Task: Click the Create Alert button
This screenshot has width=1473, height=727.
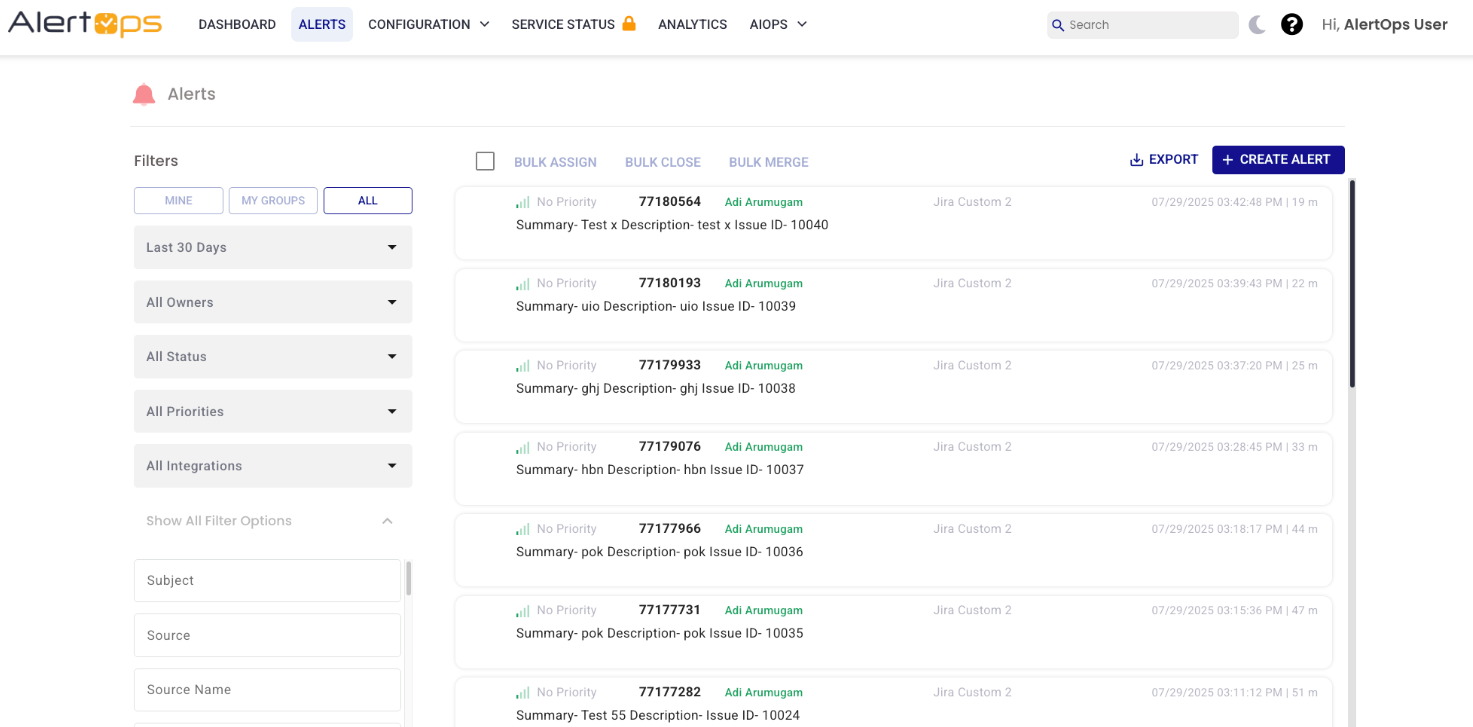Action: click(x=1278, y=160)
